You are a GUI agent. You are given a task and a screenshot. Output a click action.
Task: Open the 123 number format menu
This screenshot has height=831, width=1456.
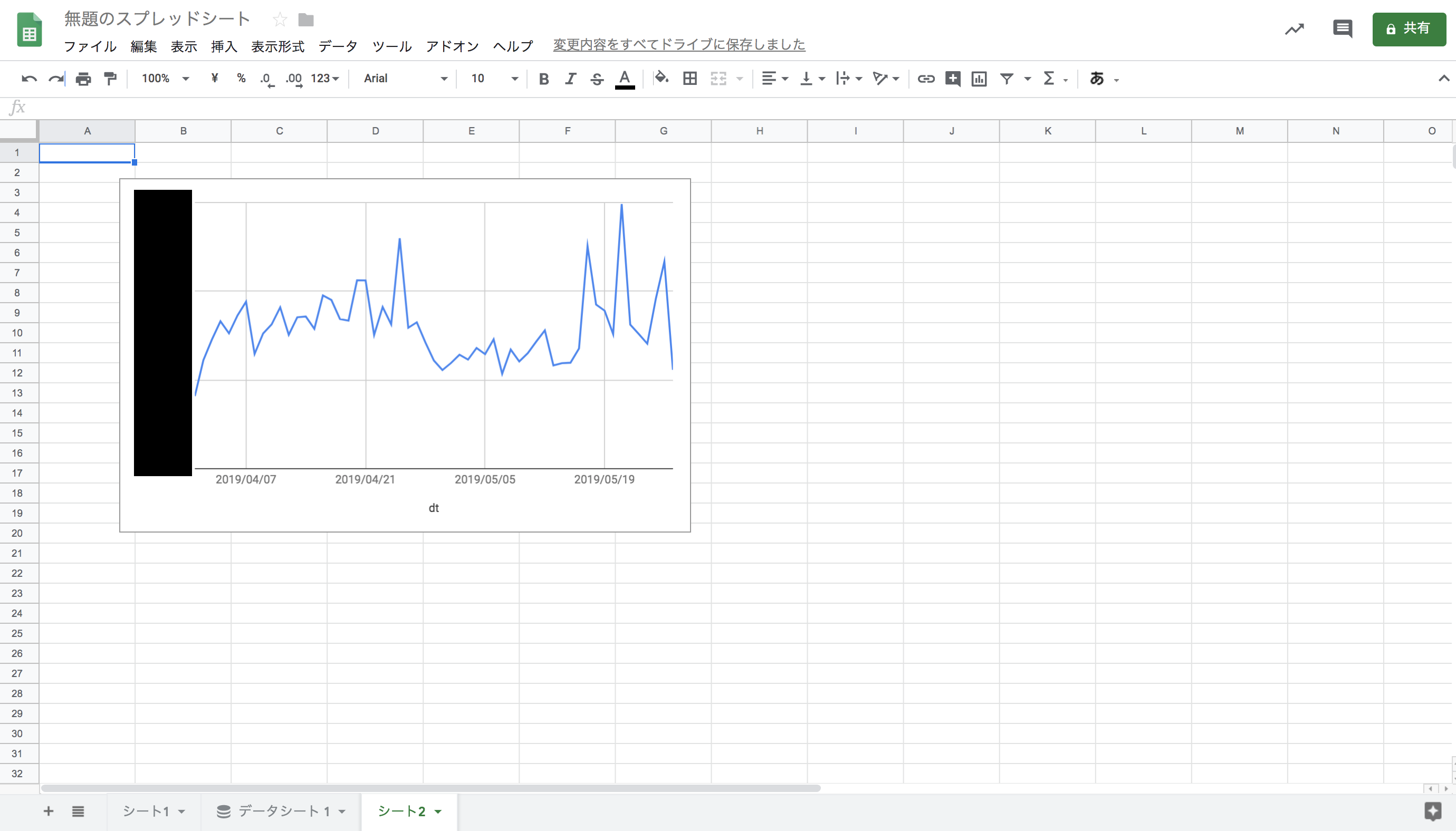[x=325, y=78]
